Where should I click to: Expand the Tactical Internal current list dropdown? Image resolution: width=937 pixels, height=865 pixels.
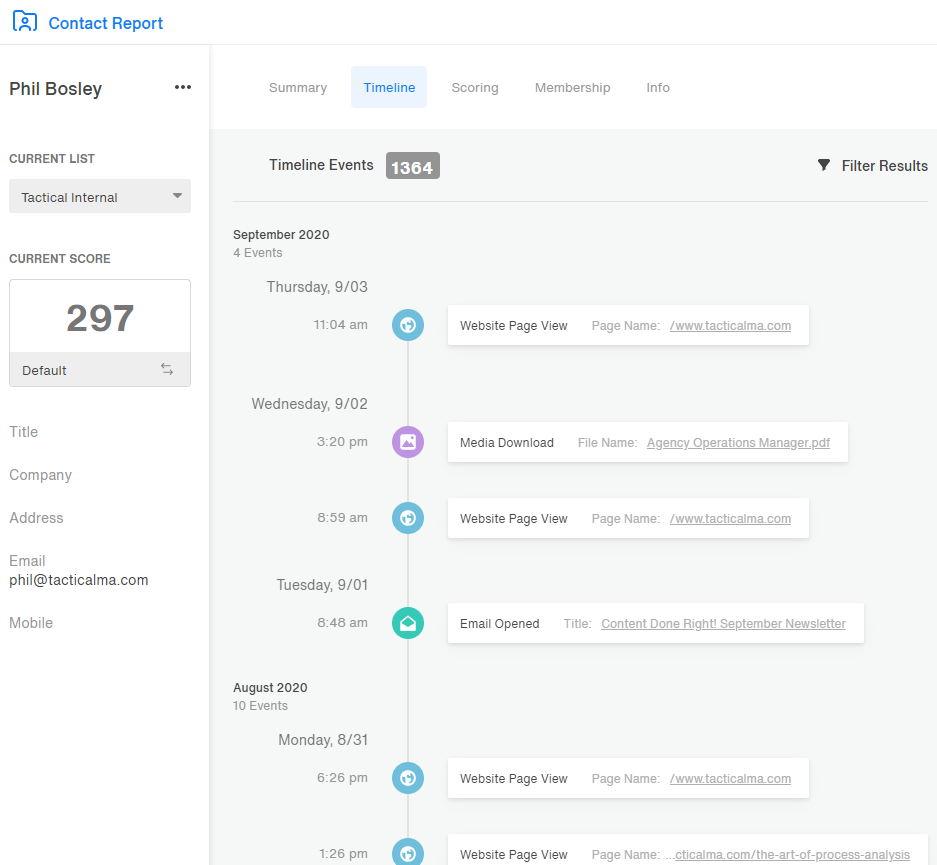click(x=100, y=196)
